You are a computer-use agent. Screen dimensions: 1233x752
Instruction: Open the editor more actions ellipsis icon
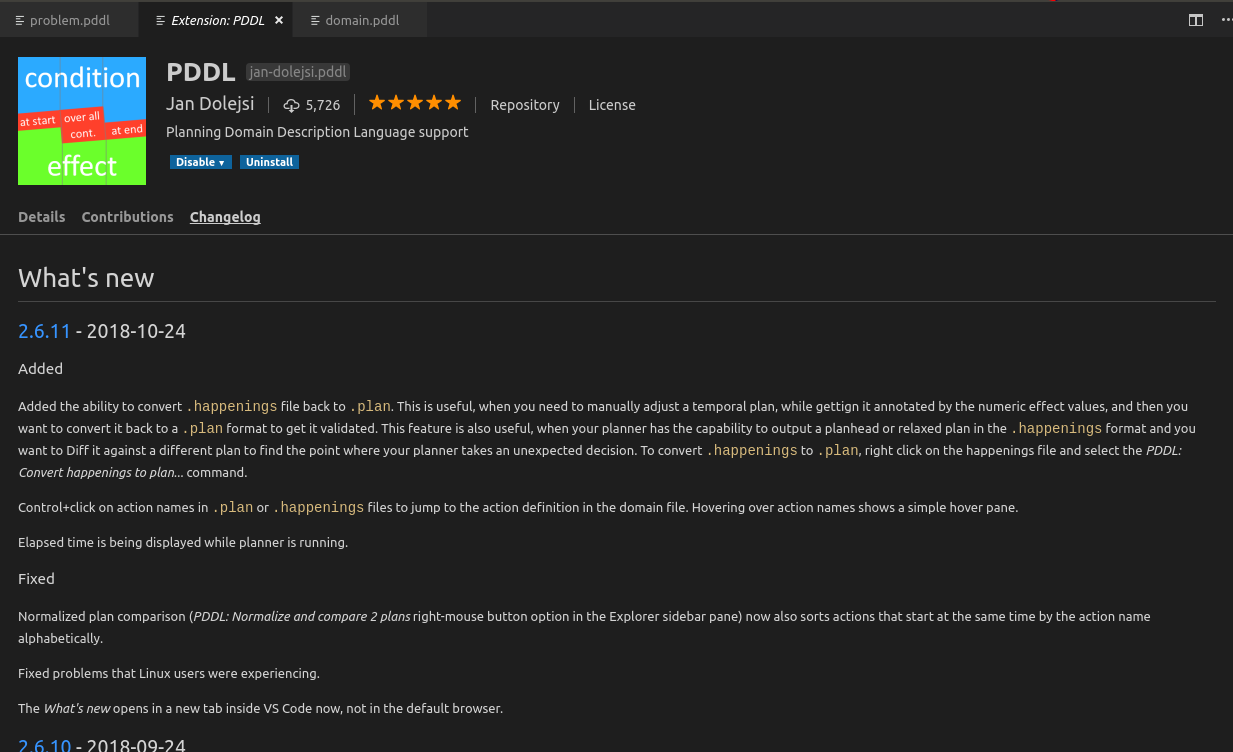[1226, 19]
